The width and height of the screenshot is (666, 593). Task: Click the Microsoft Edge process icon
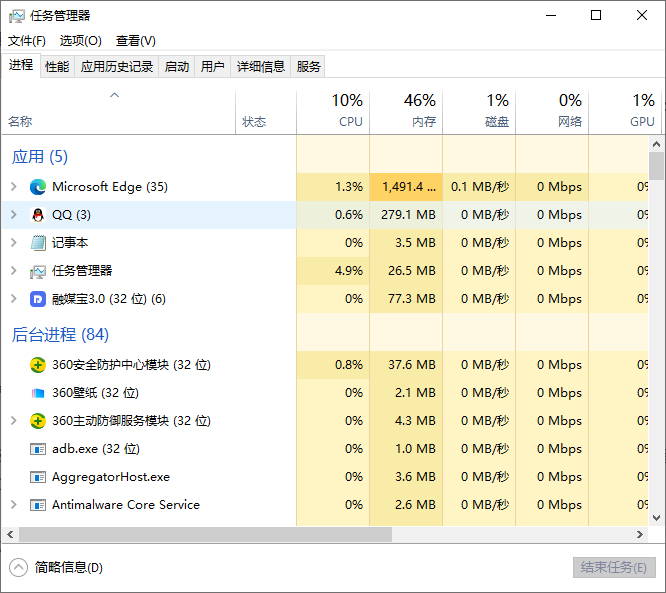point(38,187)
